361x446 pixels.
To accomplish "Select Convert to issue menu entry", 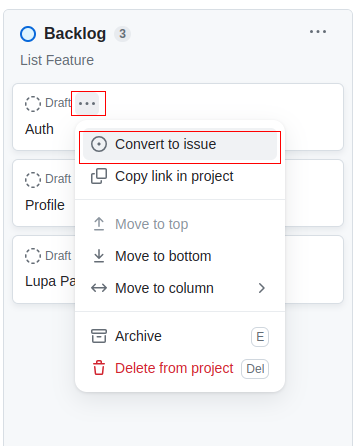I will 180,144.
